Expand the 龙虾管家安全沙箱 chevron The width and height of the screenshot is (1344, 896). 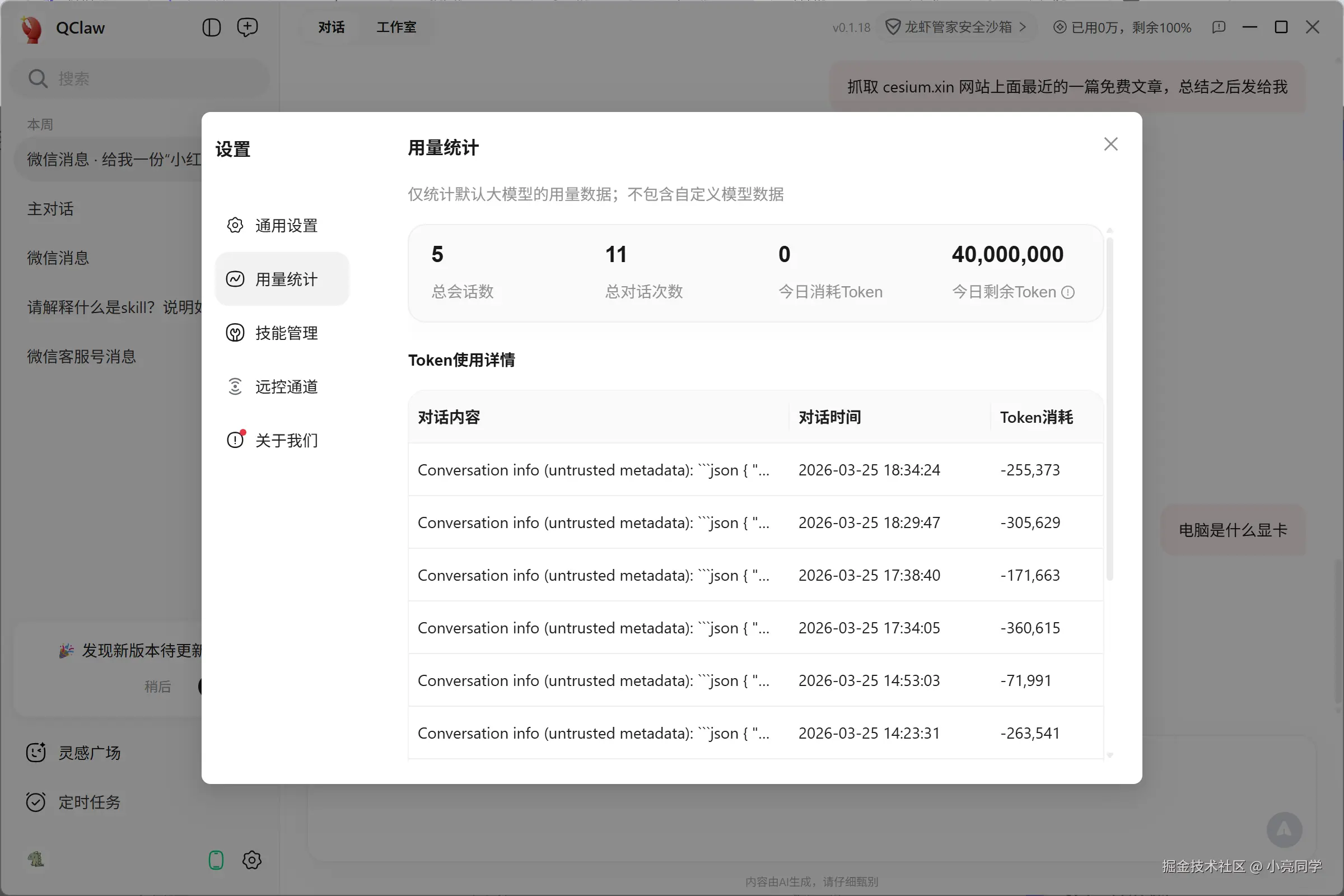(x=1023, y=27)
